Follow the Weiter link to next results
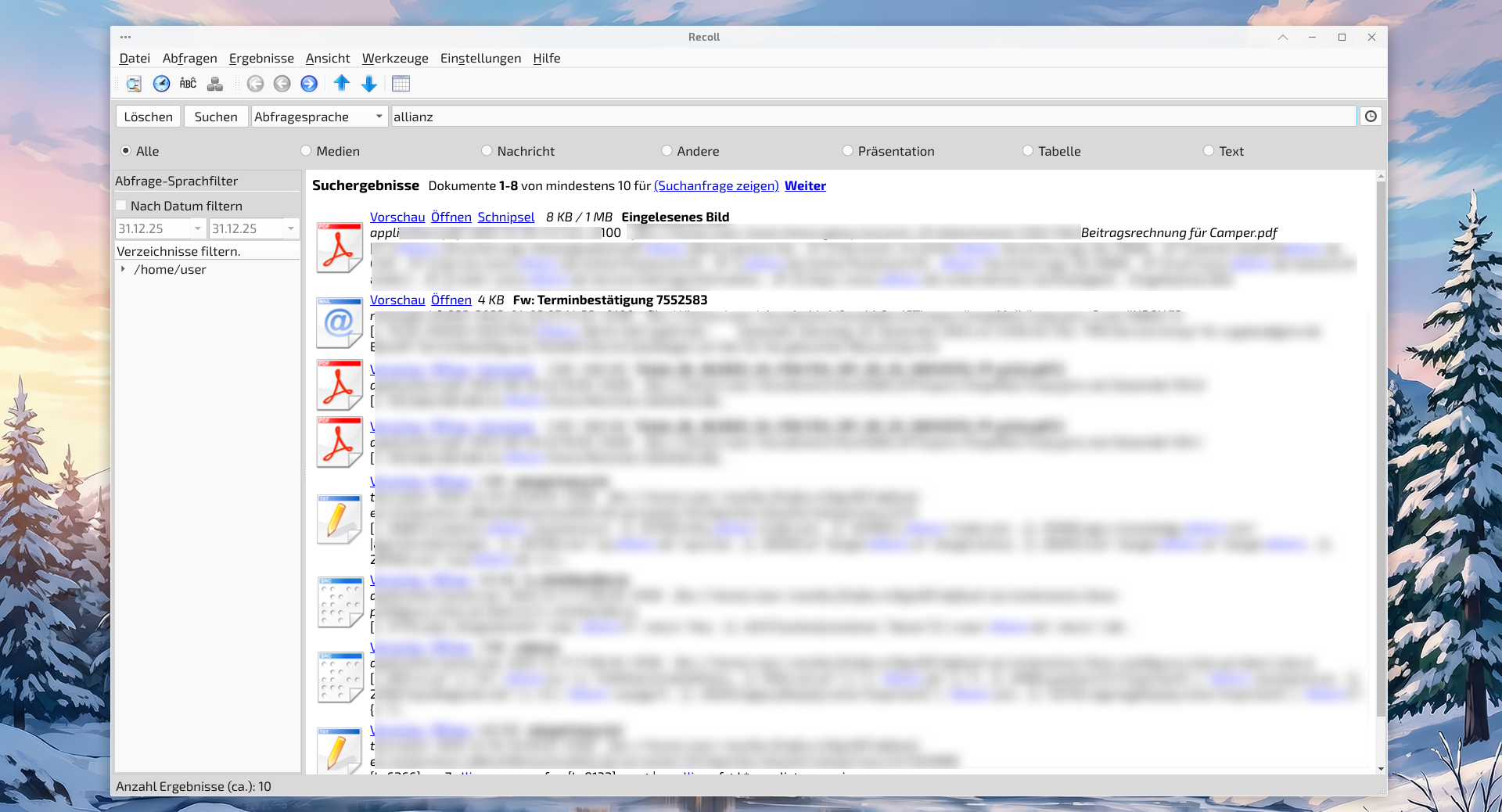Image resolution: width=1502 pixels, height=812 pixels. [805, 185]
